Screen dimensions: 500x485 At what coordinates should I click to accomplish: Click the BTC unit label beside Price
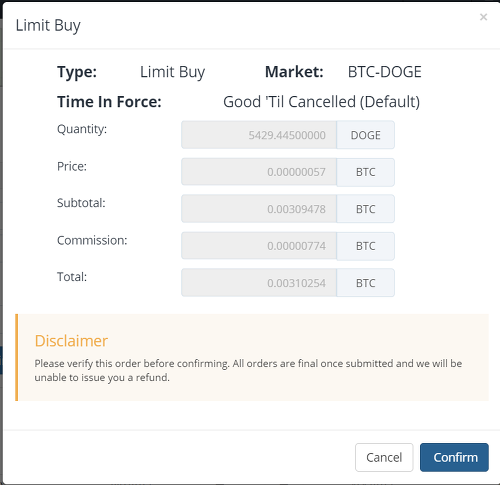coord(366,172)
